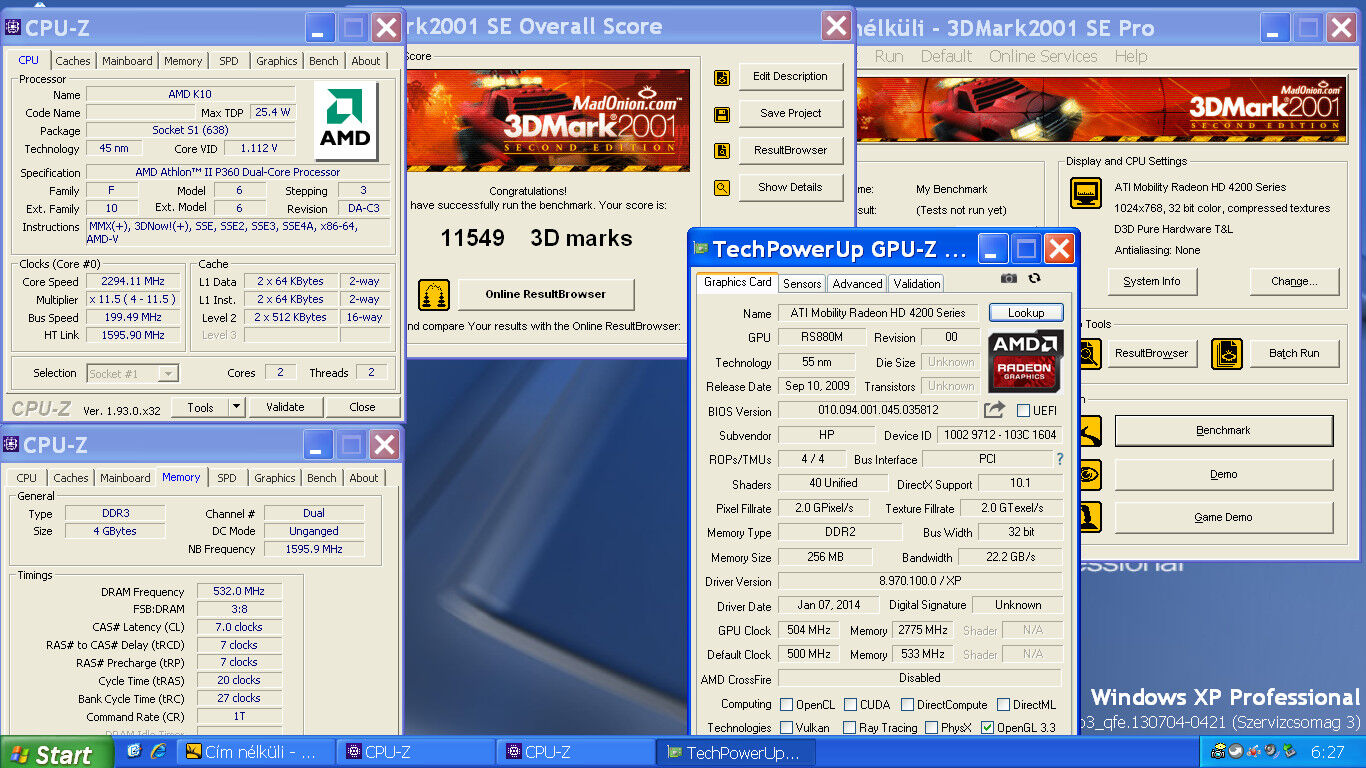Tick the OpenCL checkbox
The width and height of the screenshot is (1366, 768).
pyautogui.click(x=786, y=705)
